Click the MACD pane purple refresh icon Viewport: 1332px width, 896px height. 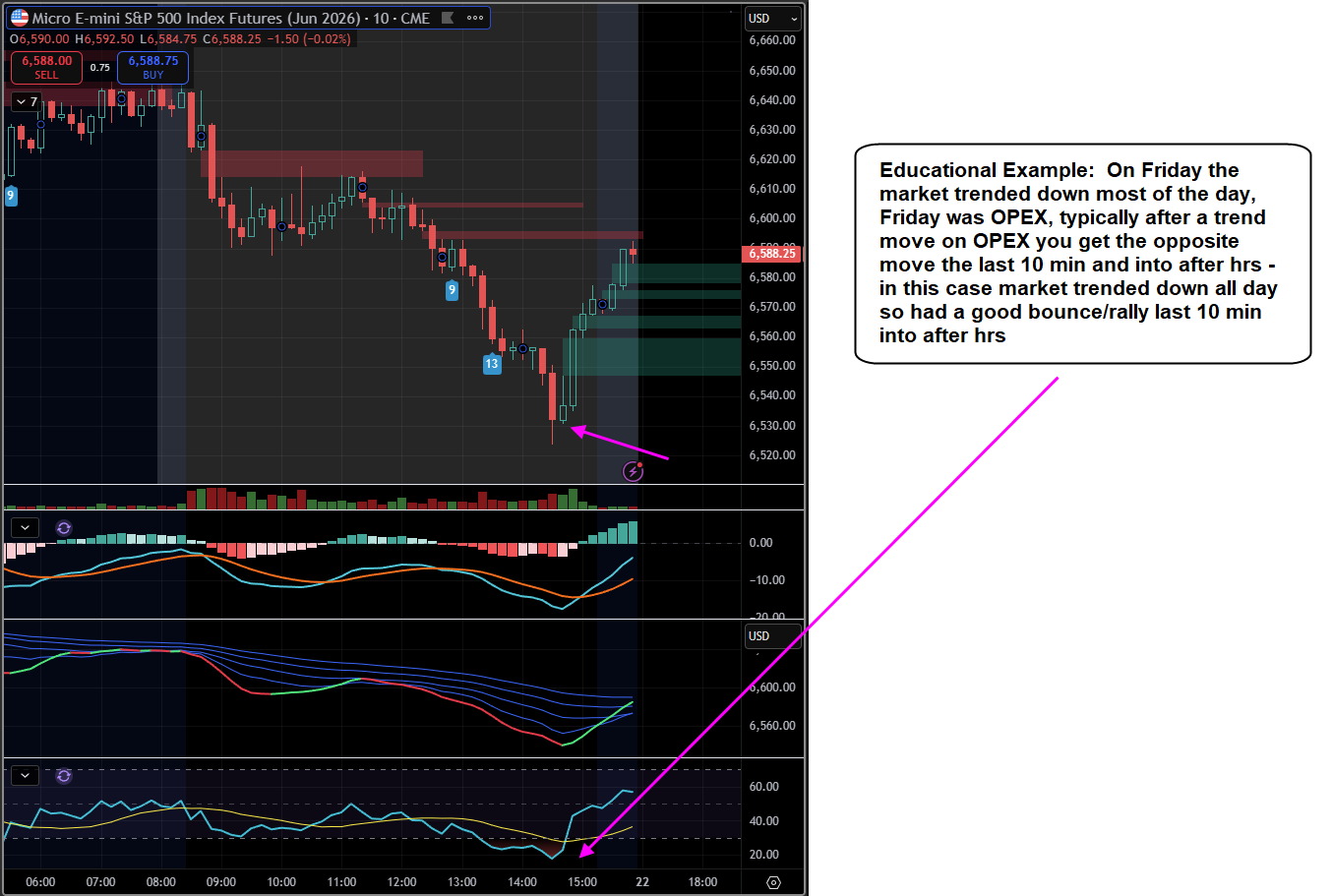tap(64, 528)
